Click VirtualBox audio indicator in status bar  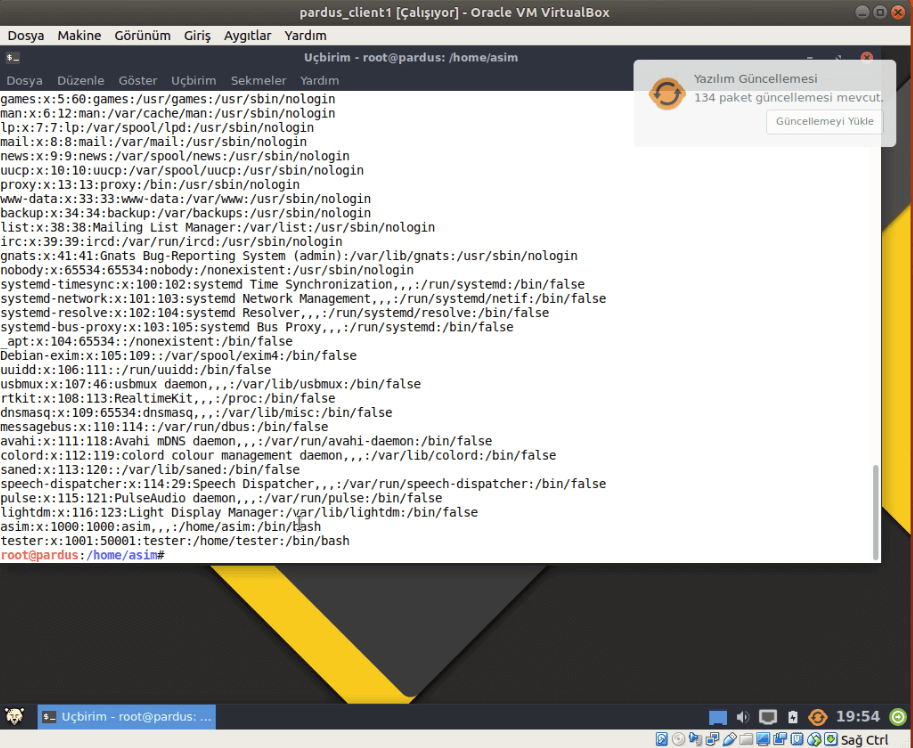click(x=695, y=739)
